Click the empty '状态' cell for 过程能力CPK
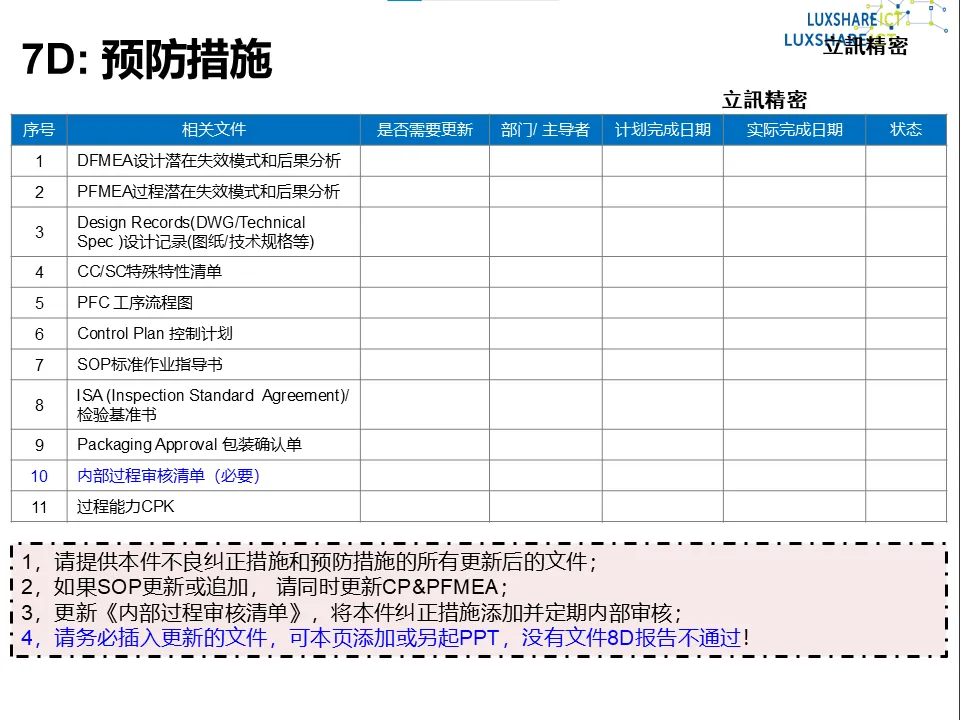Viewport: 960px width, 720px height. pos(906,507)
